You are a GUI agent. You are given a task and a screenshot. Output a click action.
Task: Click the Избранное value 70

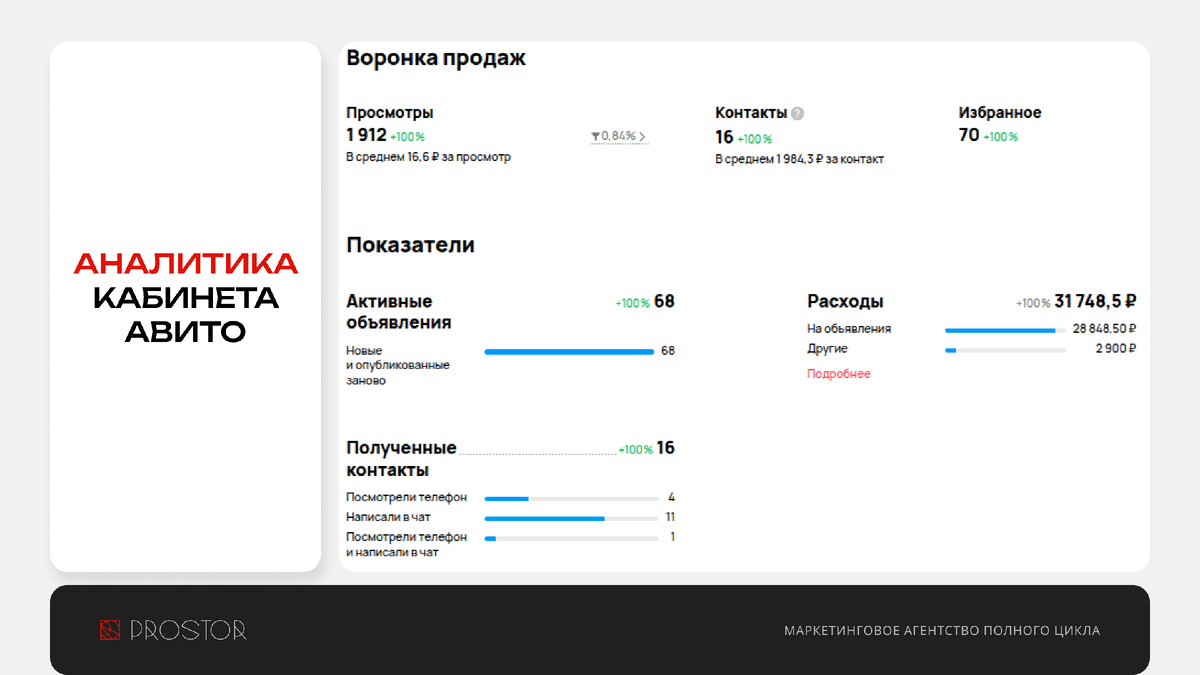point(969,135)
